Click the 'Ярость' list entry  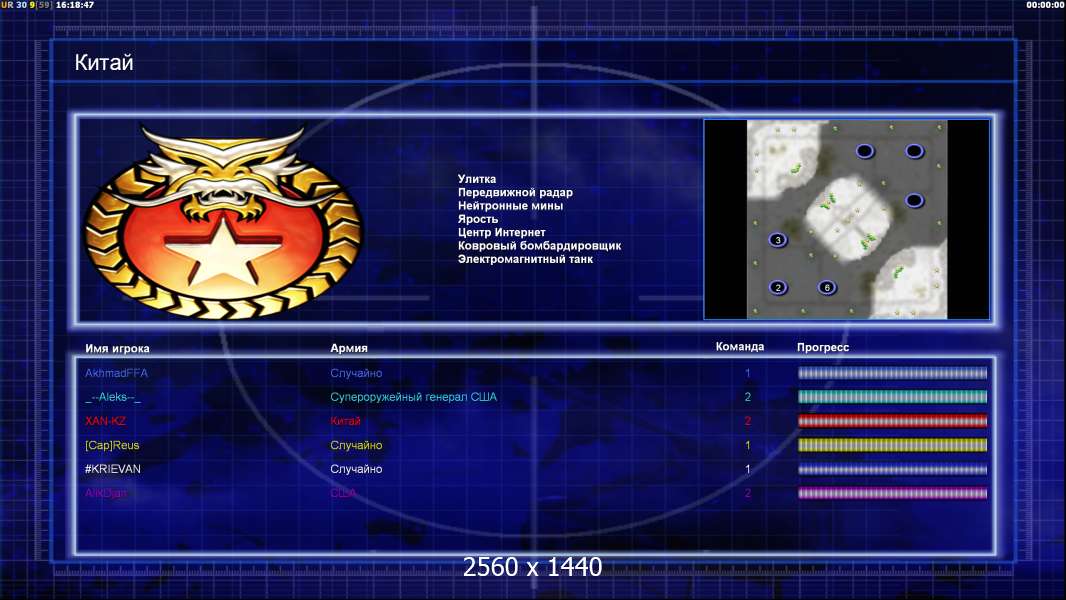point(477,219)
